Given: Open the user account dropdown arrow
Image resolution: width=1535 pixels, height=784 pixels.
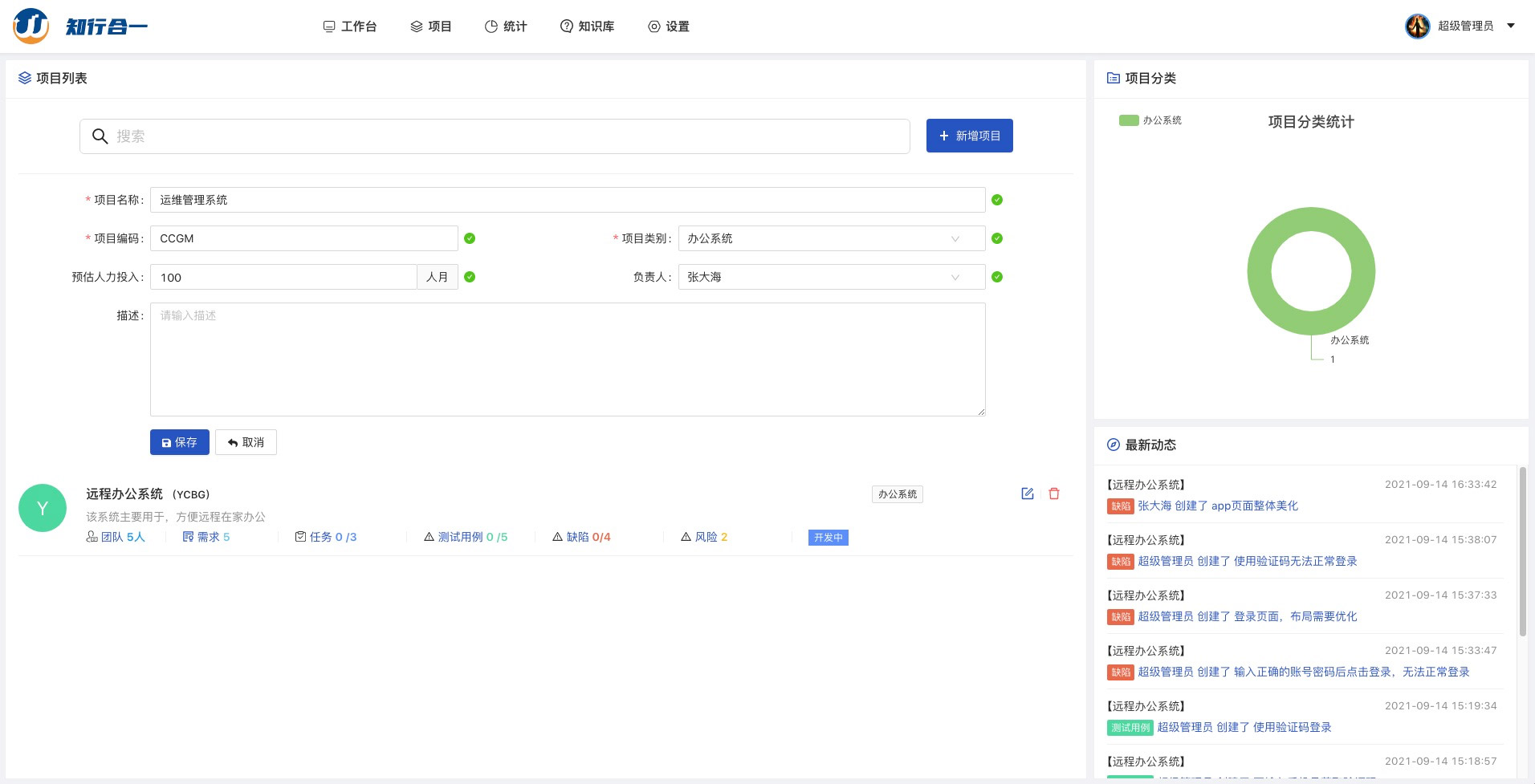Looking at the screenshot, I should click(1511, 26).
